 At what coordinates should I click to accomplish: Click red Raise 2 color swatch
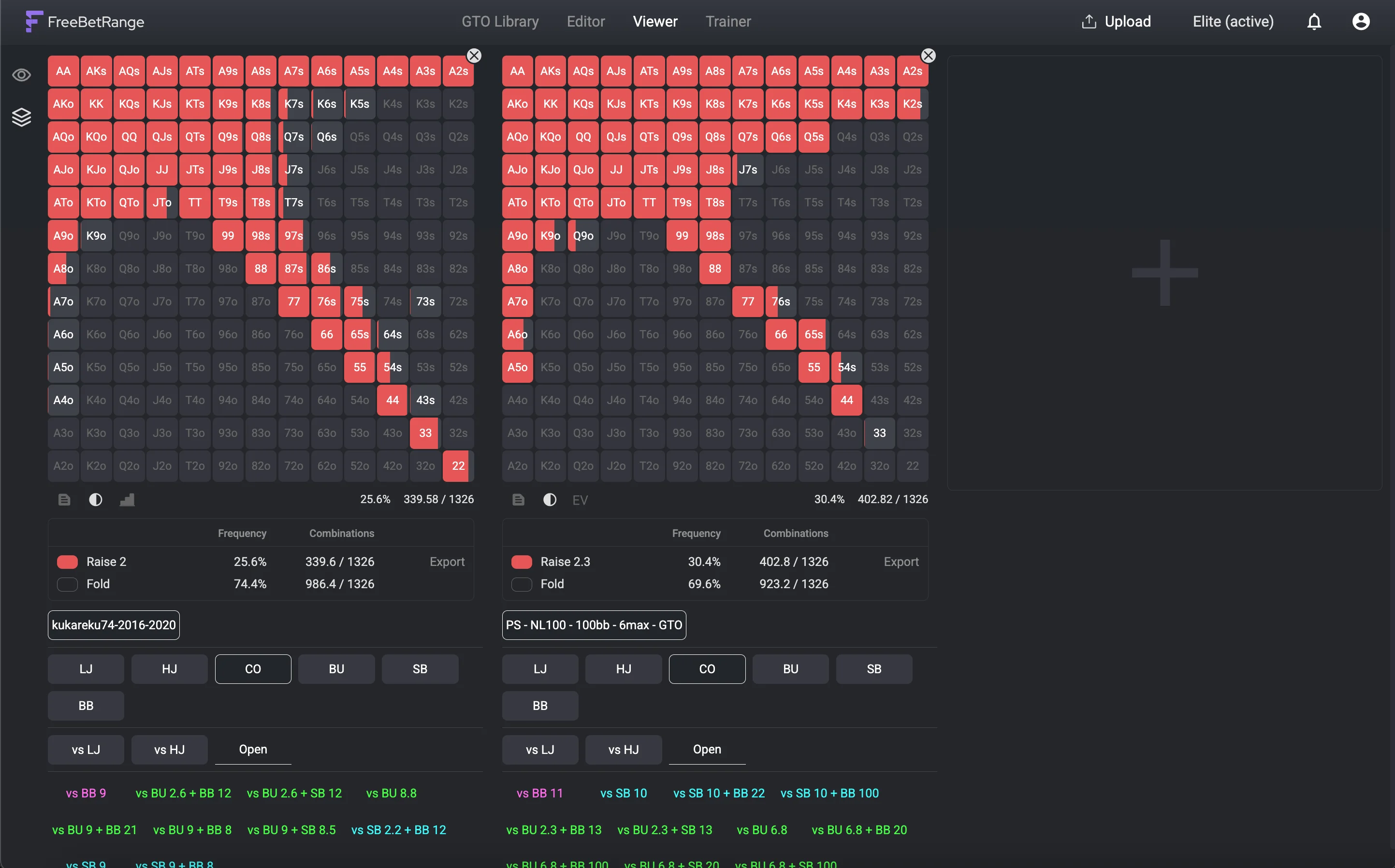pyautogui.click(x=67, y=562)
